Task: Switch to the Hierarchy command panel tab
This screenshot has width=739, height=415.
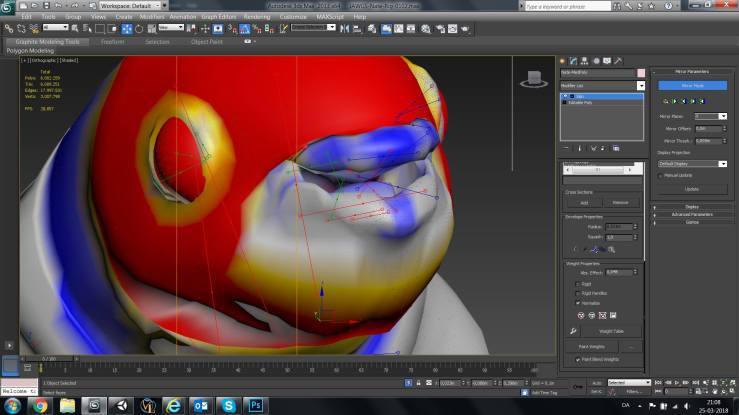Action: click(584, 61)
